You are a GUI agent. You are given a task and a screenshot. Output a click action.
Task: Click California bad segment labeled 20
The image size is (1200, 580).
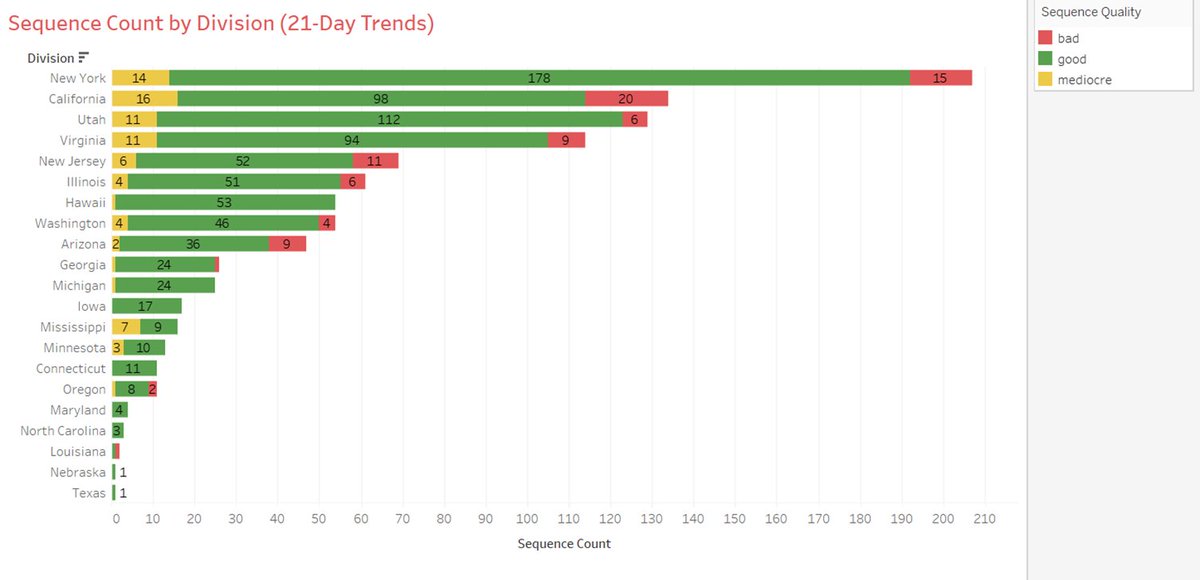(626, 99)
